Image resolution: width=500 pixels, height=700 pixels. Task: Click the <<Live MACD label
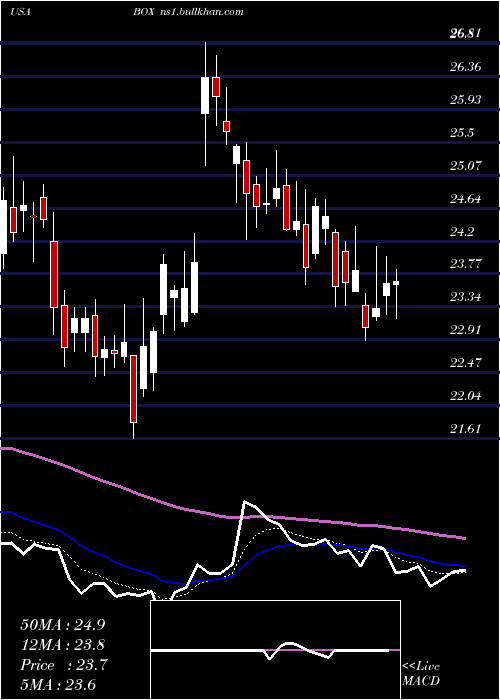point(421,674)
